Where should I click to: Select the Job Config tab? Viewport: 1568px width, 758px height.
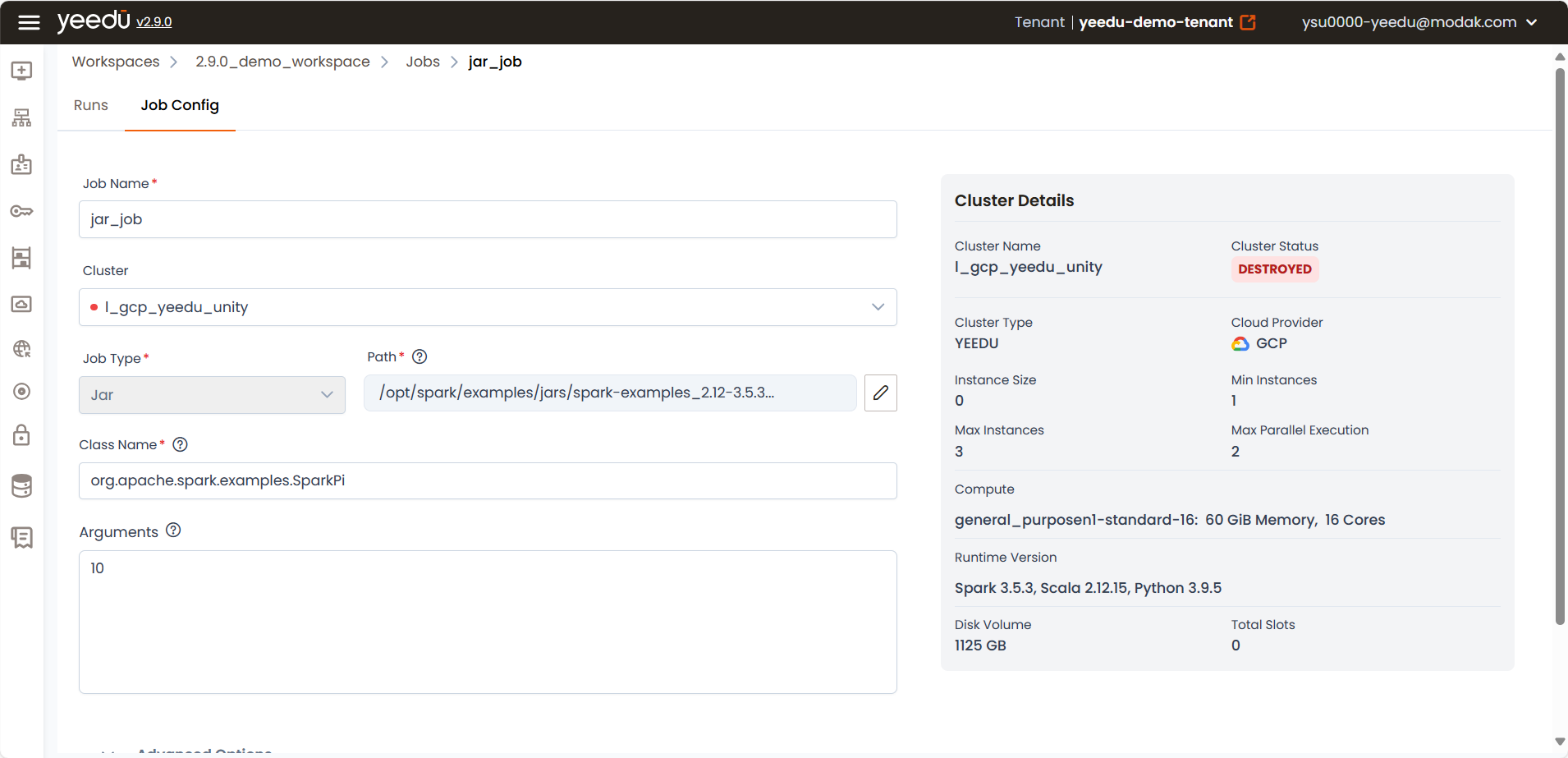pos(180,105)
